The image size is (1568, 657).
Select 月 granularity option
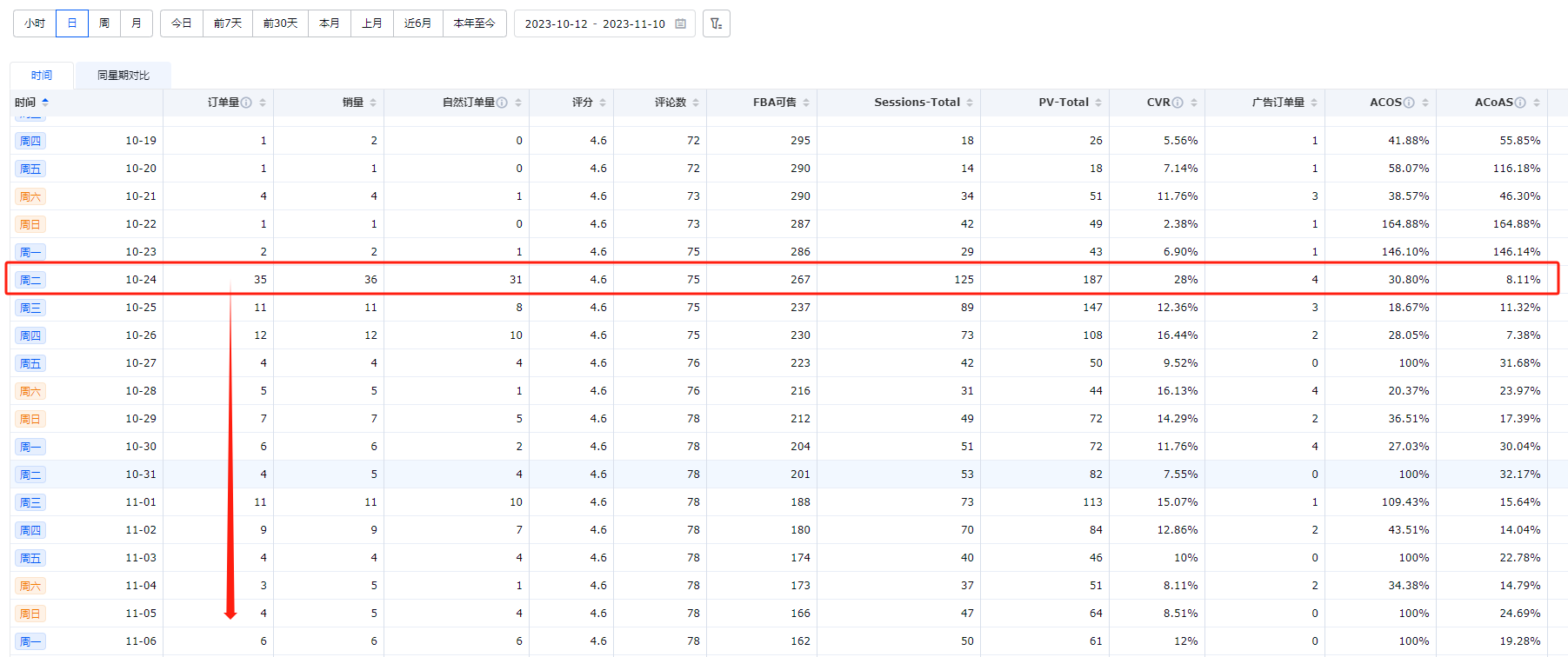click(x=137, y=23)
